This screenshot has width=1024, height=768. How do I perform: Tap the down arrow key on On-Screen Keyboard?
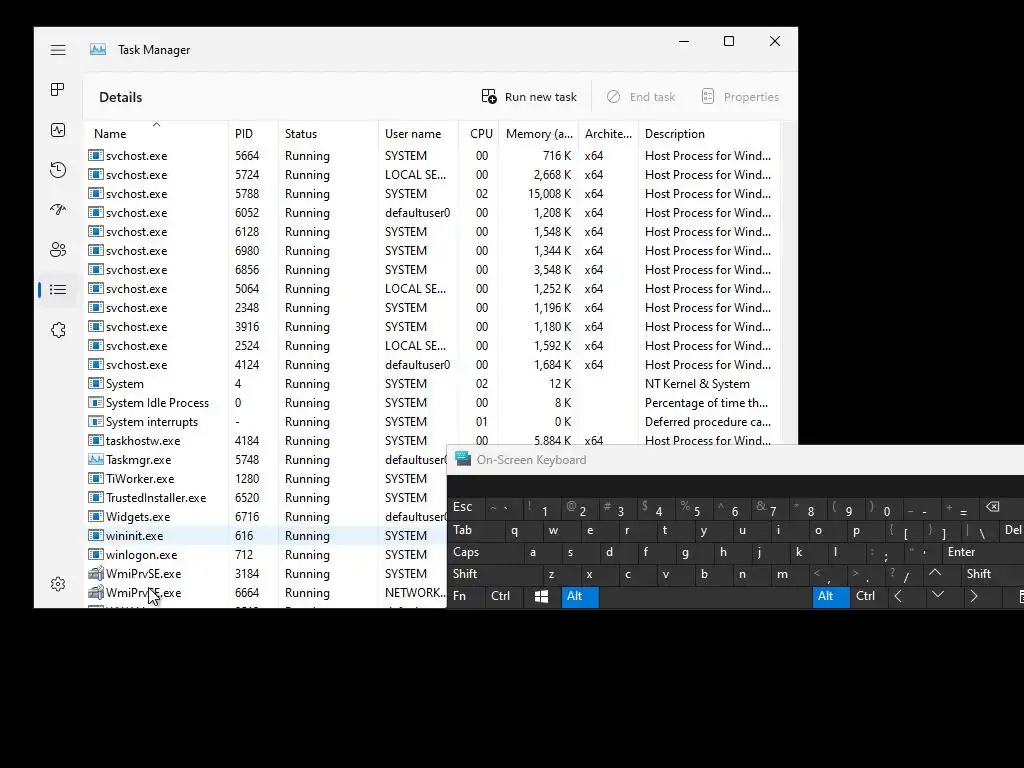click(938, 595)
